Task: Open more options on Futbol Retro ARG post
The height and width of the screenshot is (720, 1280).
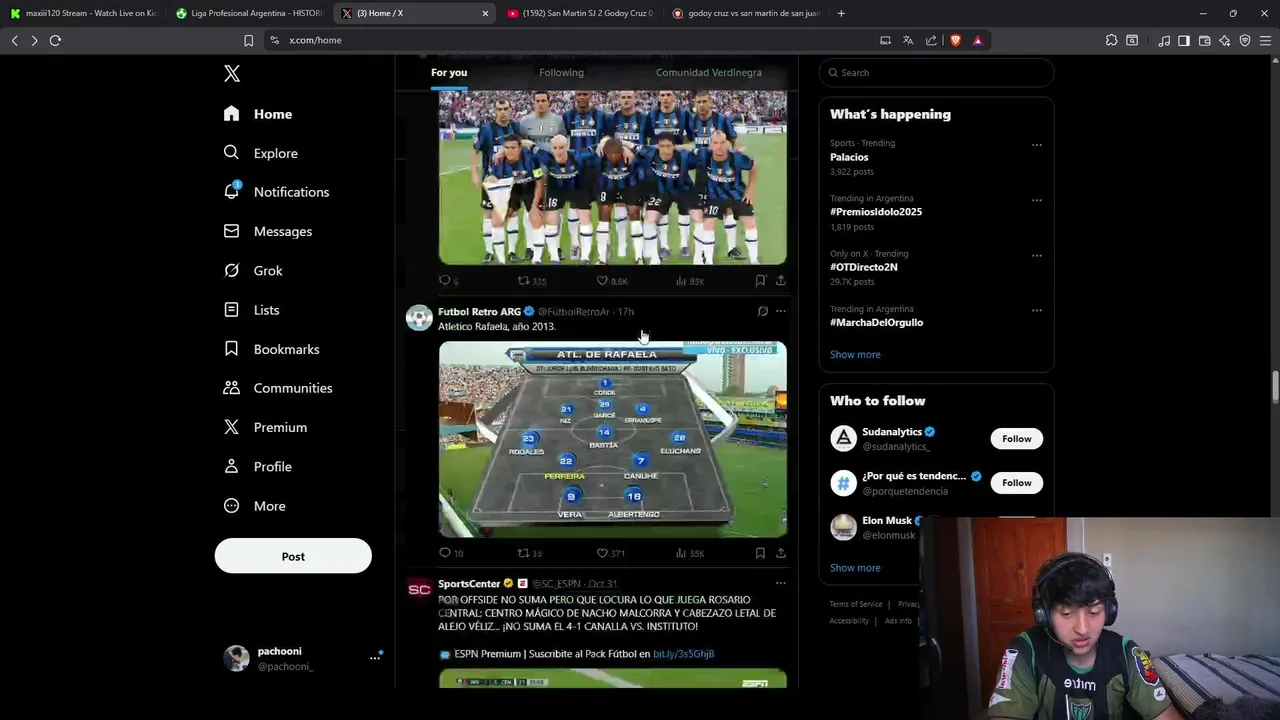Action: click(781, 311)
